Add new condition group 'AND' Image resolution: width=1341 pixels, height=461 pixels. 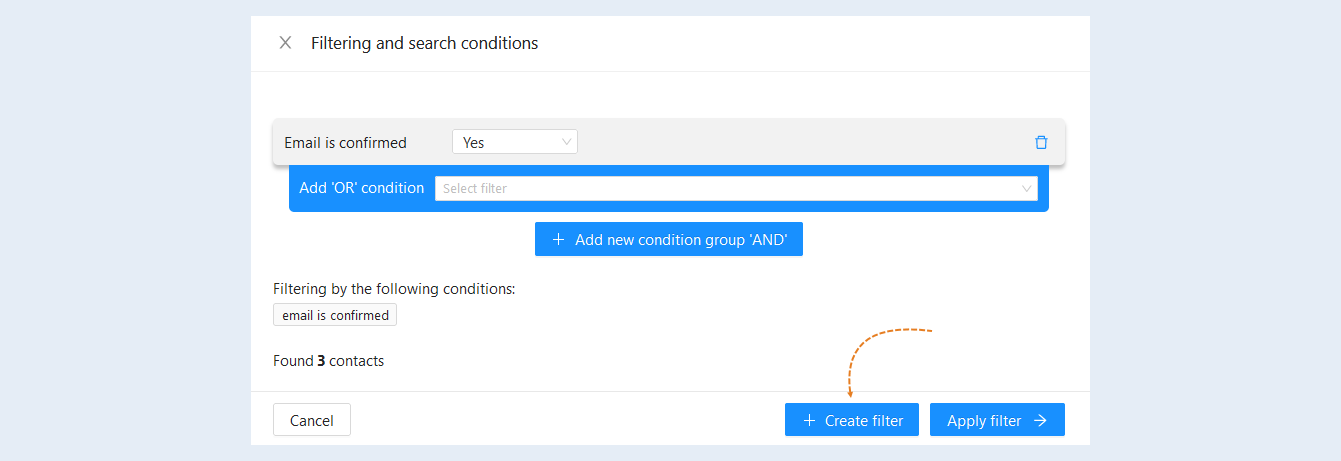[x=669, y=239]
